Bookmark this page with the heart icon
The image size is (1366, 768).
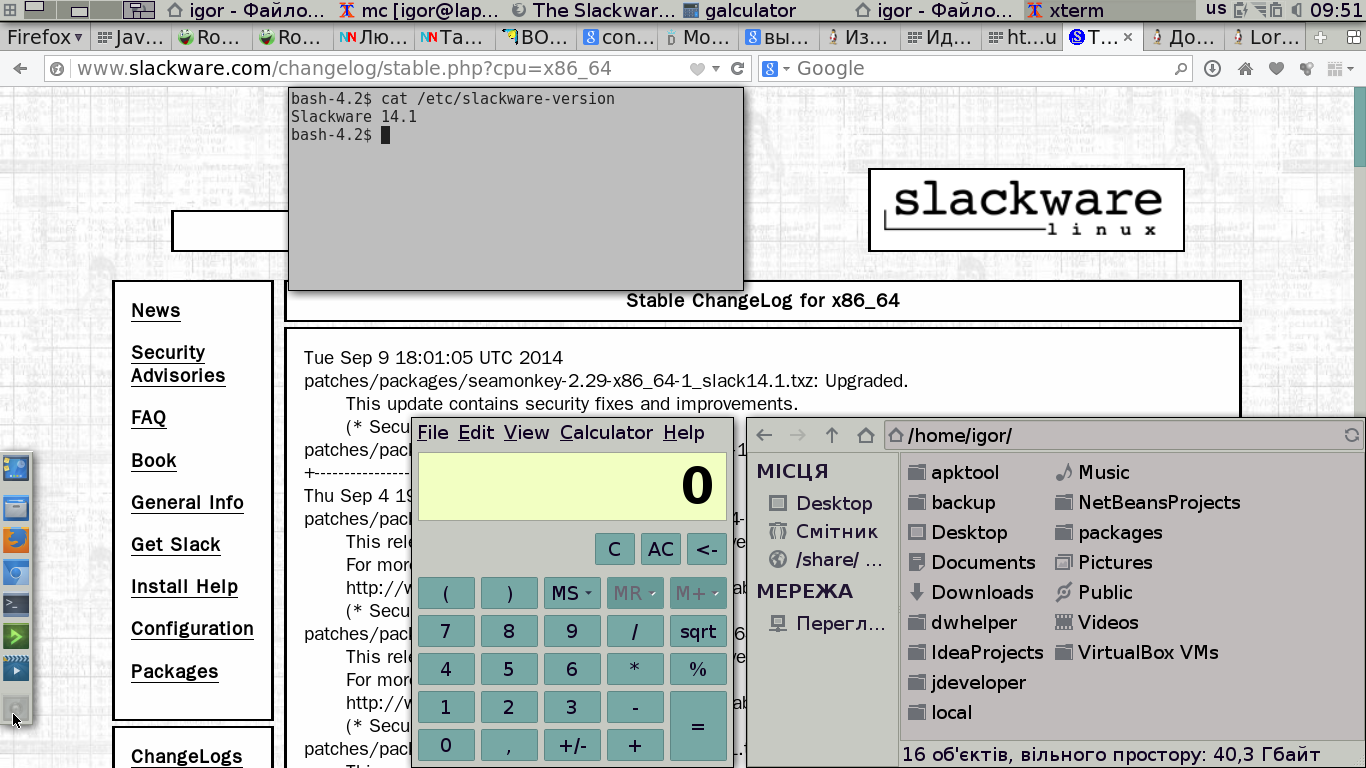pyautogui.click(x=697, y=69)
